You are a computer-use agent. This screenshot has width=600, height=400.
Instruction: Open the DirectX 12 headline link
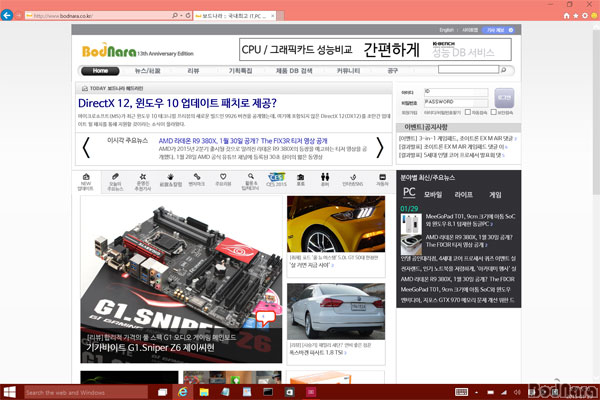coord(177,103)
